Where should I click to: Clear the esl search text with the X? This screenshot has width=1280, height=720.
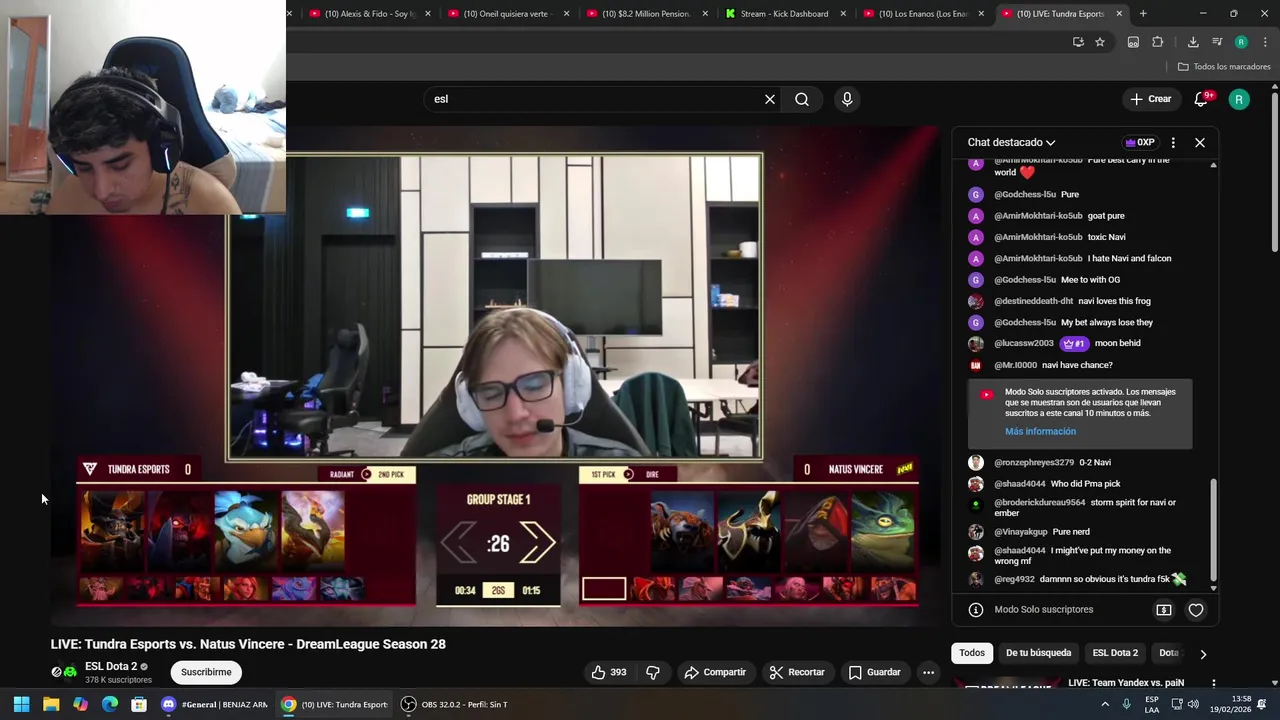coord(770,99)
